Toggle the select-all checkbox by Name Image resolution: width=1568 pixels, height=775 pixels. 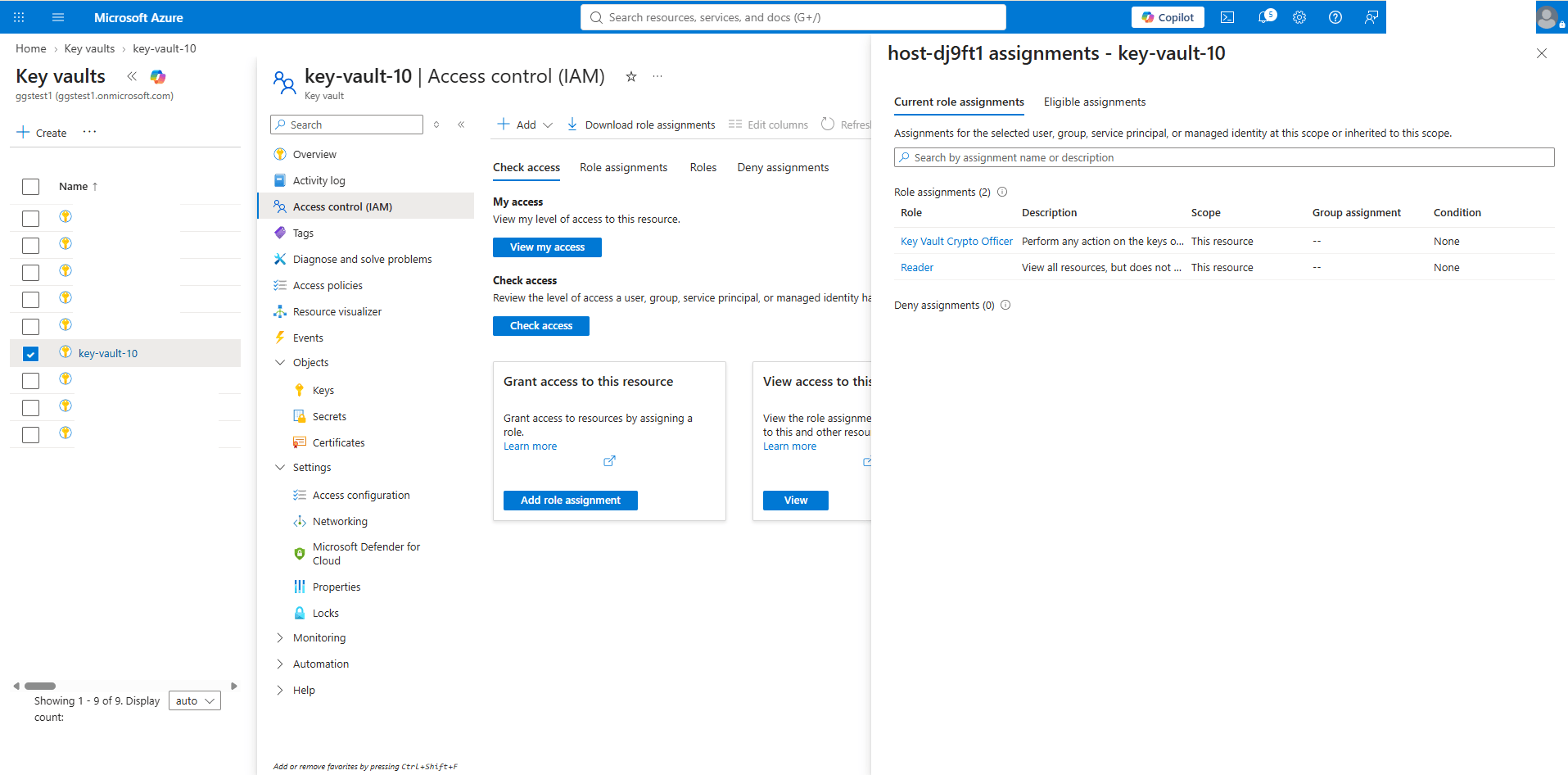point(30,187)
